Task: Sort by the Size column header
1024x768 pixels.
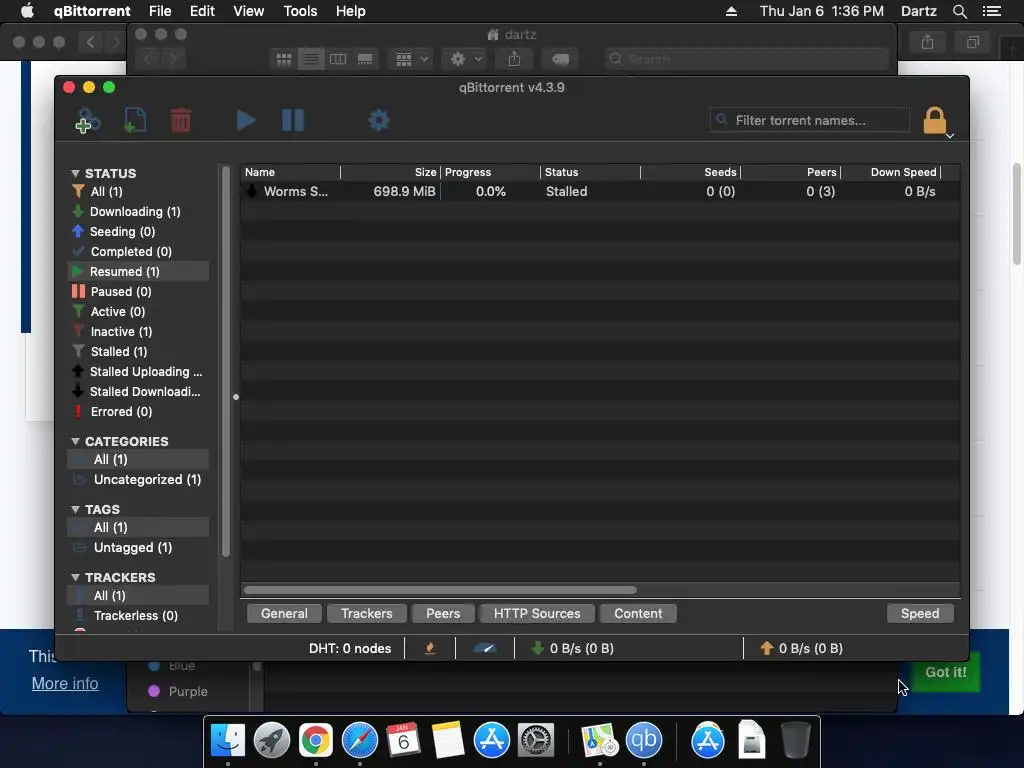Action: click(391, 172)
